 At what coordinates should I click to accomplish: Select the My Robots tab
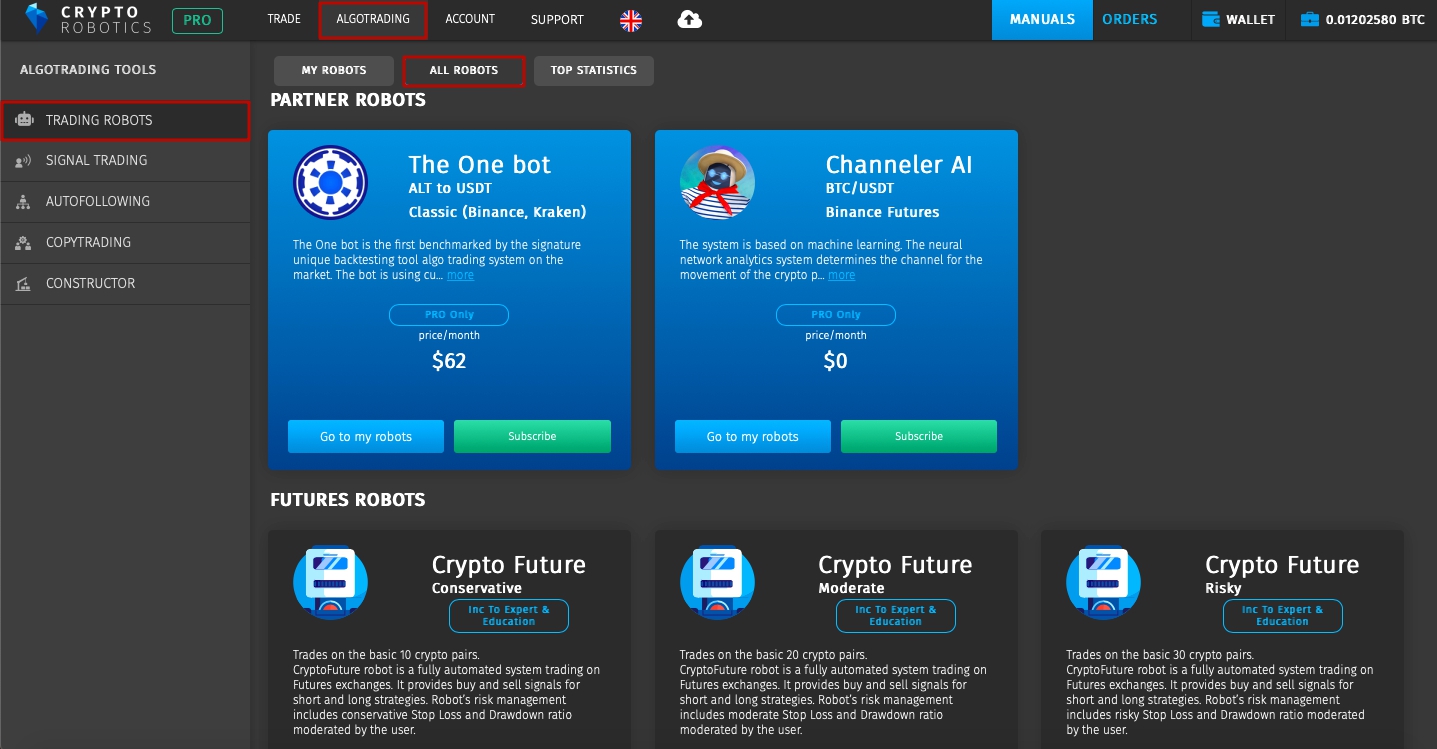(x=334, y=70)
